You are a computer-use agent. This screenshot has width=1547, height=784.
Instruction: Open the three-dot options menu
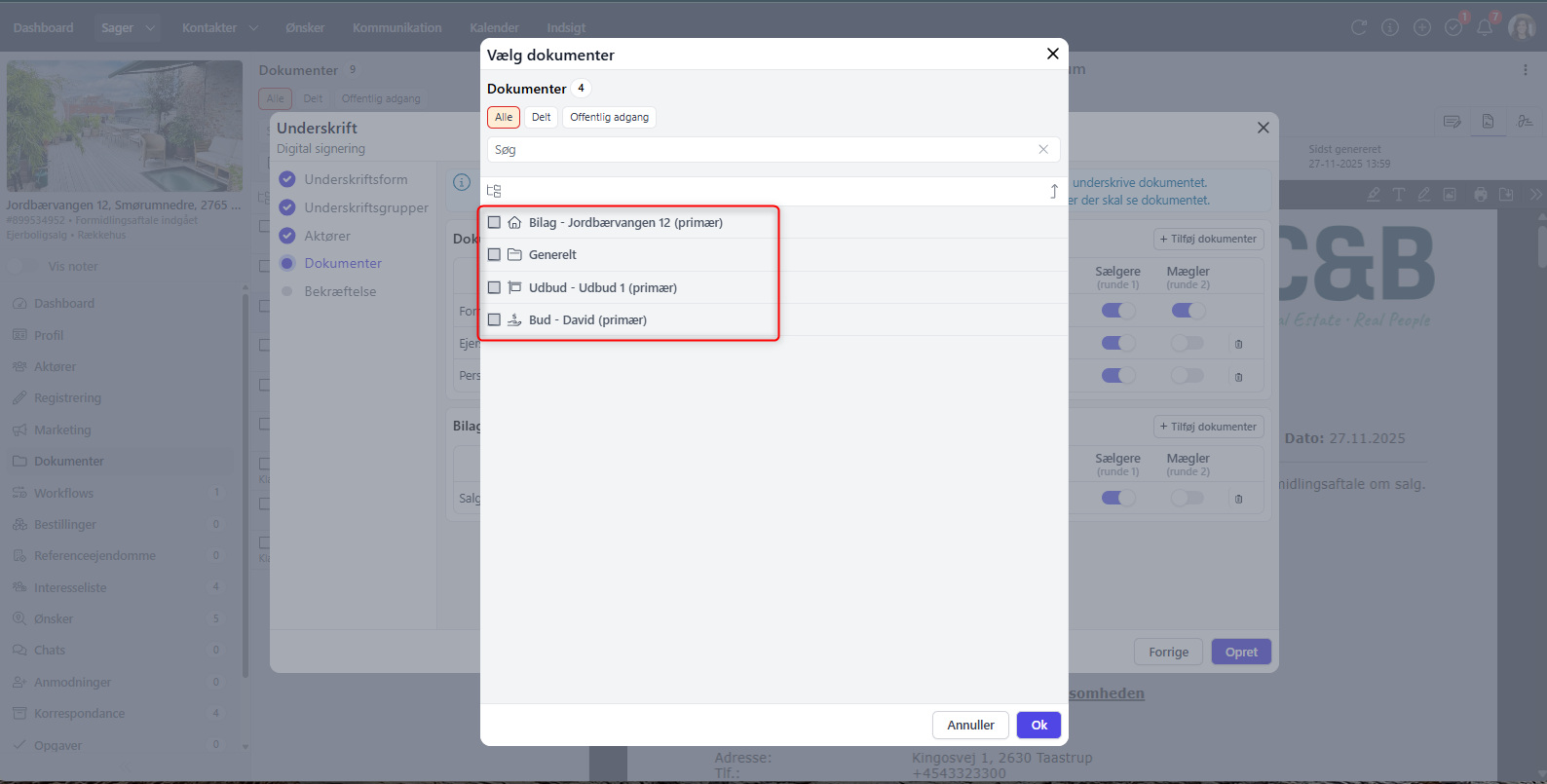click(1525, 70)
